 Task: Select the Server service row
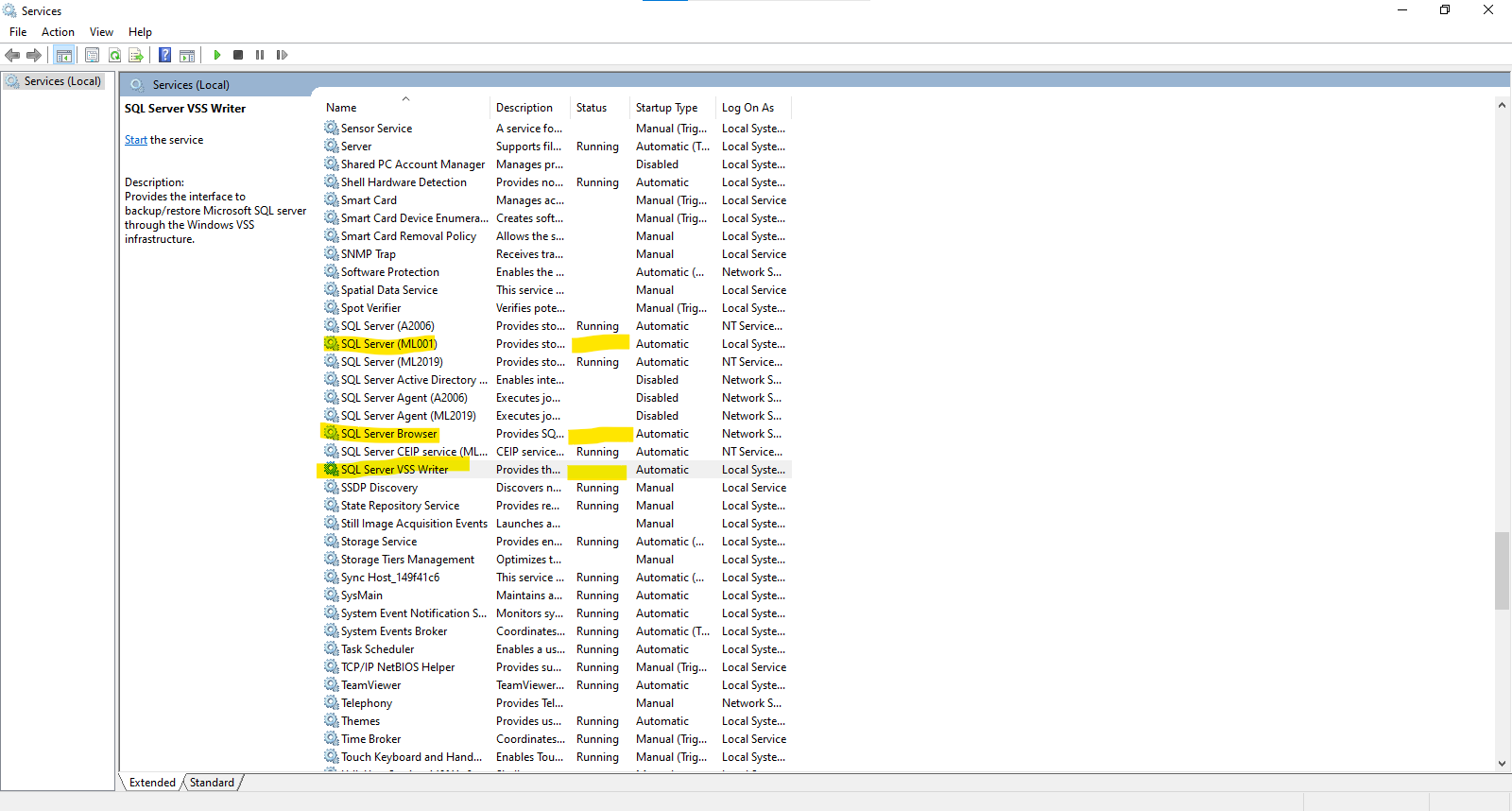tap(556, 147)
